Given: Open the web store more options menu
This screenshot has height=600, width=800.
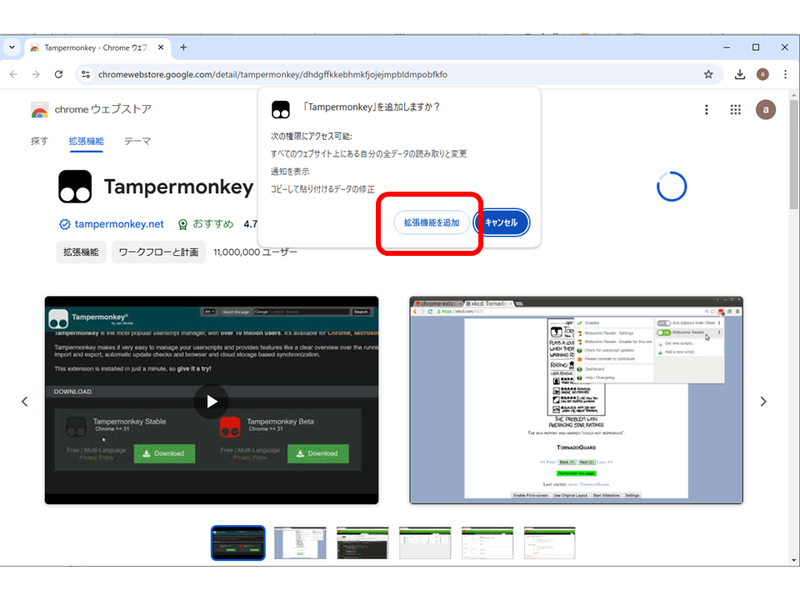Looking at the screenshot, I should (x=707, y=110).
